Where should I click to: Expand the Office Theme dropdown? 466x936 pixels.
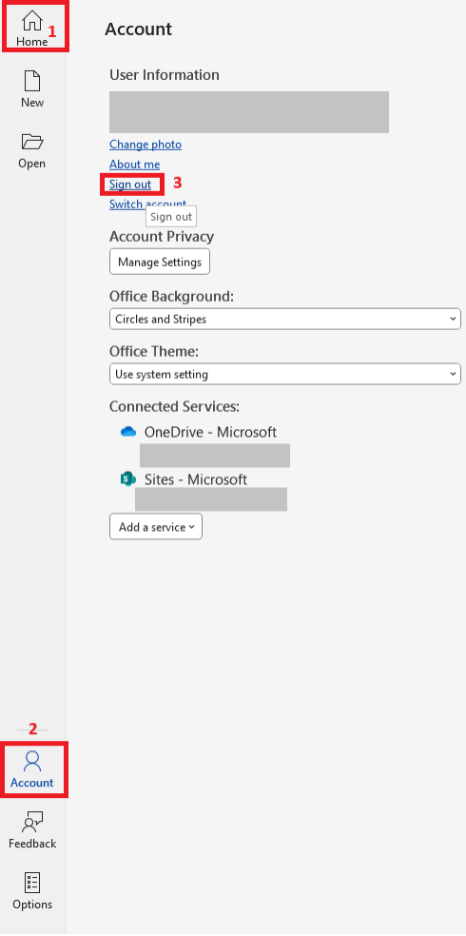click(x=285, y=374)
